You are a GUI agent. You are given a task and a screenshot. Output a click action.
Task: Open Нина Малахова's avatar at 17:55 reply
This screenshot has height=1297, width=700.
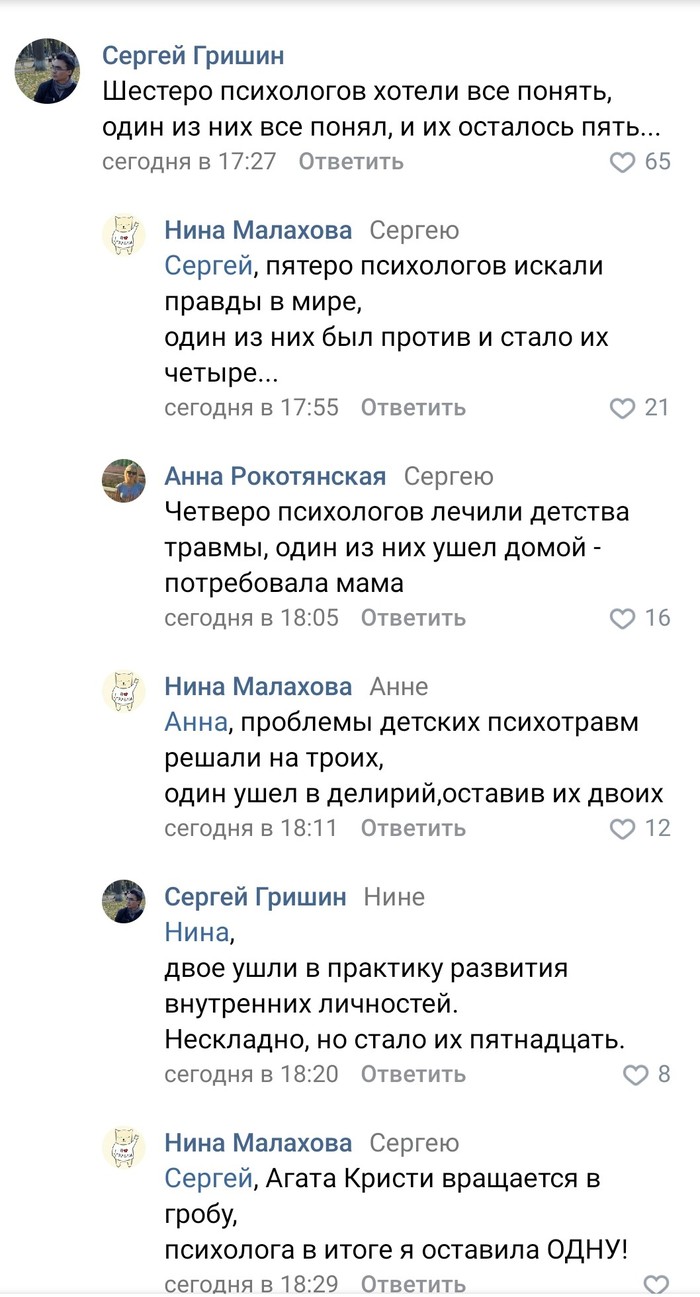click(x=124, y=235)
